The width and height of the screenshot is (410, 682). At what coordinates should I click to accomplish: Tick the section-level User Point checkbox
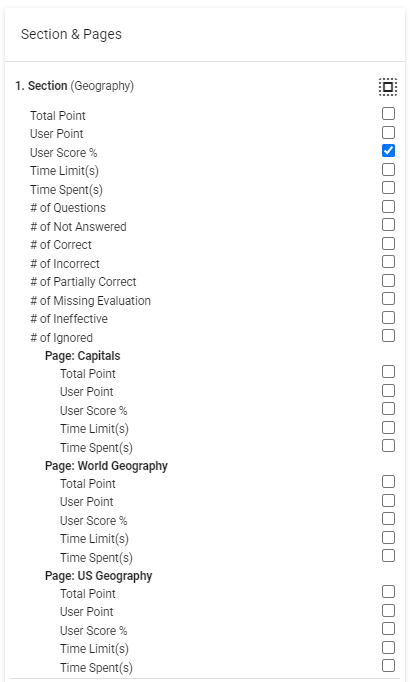pos(388,132)
